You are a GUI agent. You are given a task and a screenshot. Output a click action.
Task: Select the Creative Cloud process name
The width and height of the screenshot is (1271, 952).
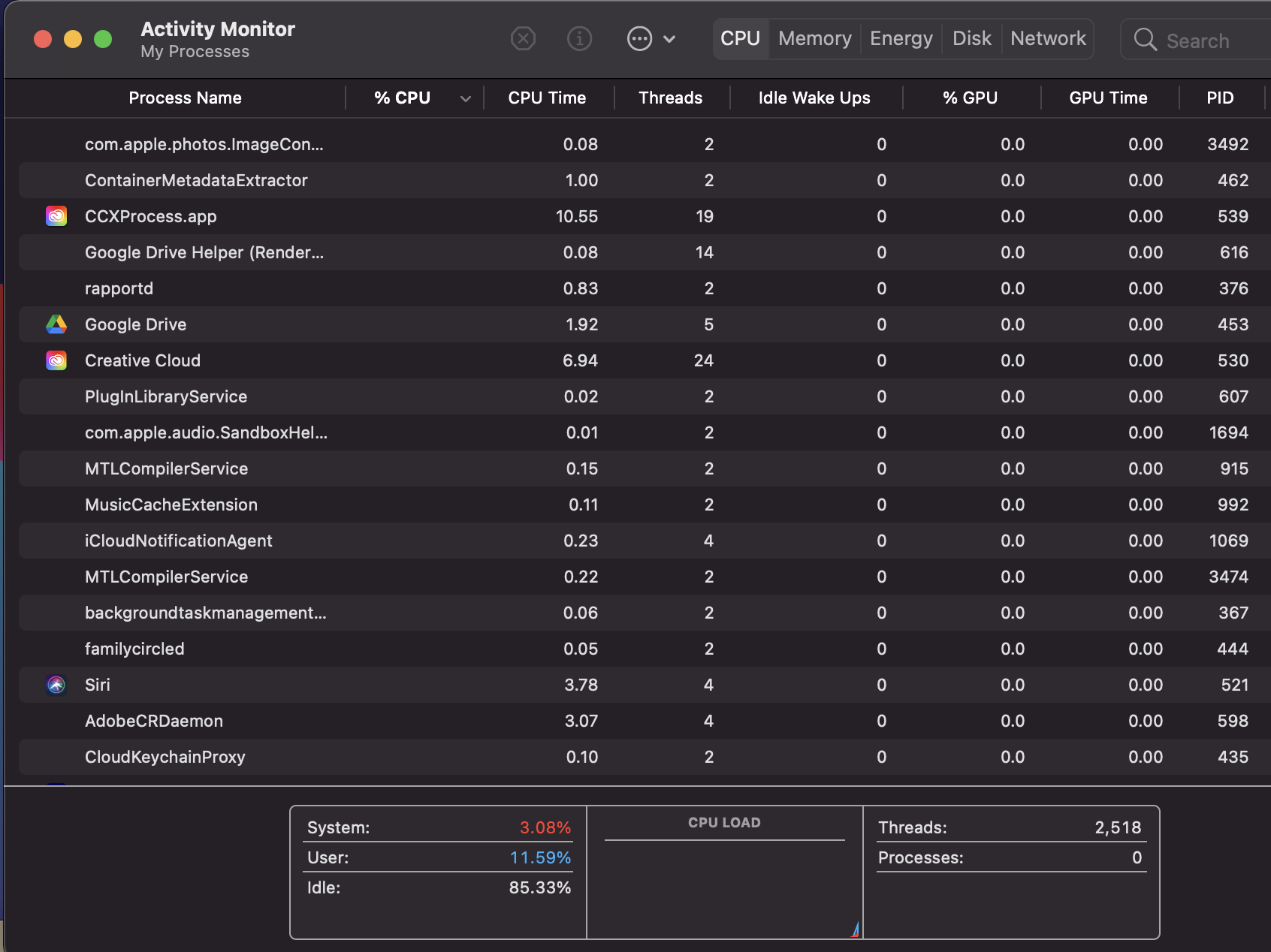(143, 360)
